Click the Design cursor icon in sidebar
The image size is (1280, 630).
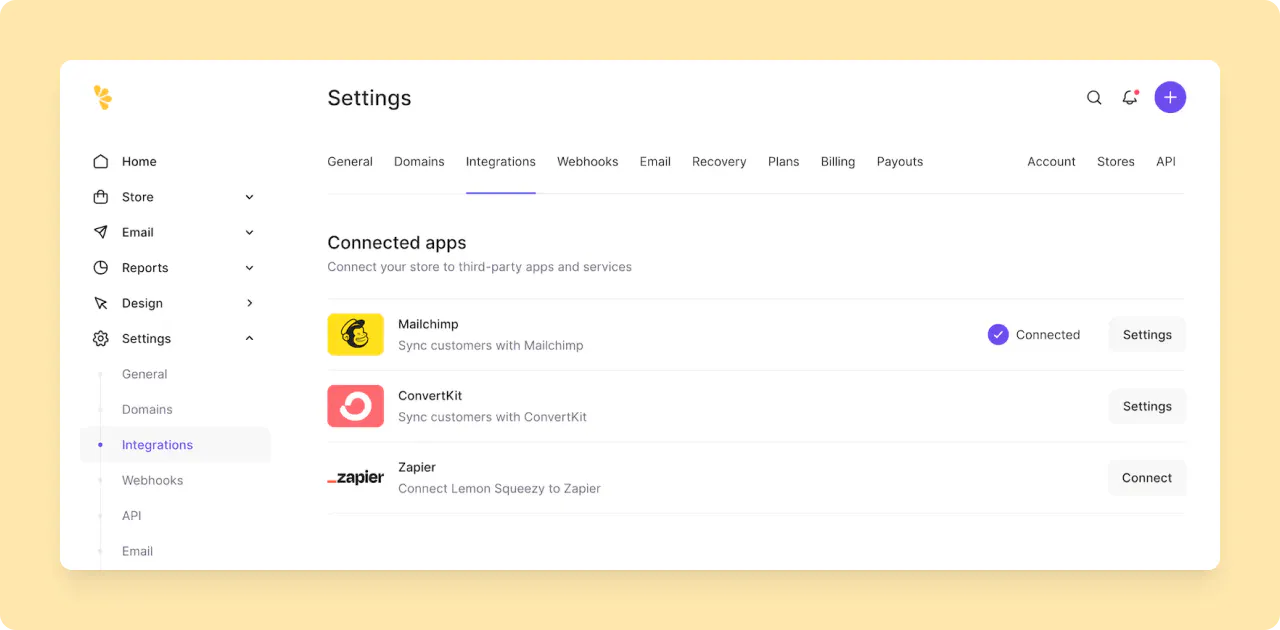click(x=100, y=303)
